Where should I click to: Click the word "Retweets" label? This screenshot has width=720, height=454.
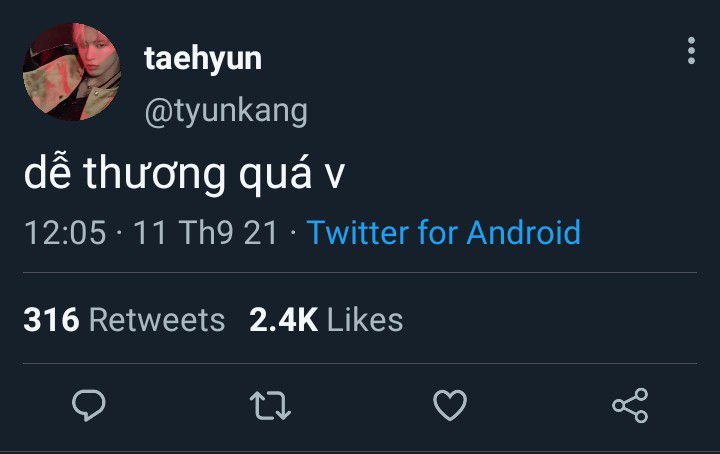point(157,319)
